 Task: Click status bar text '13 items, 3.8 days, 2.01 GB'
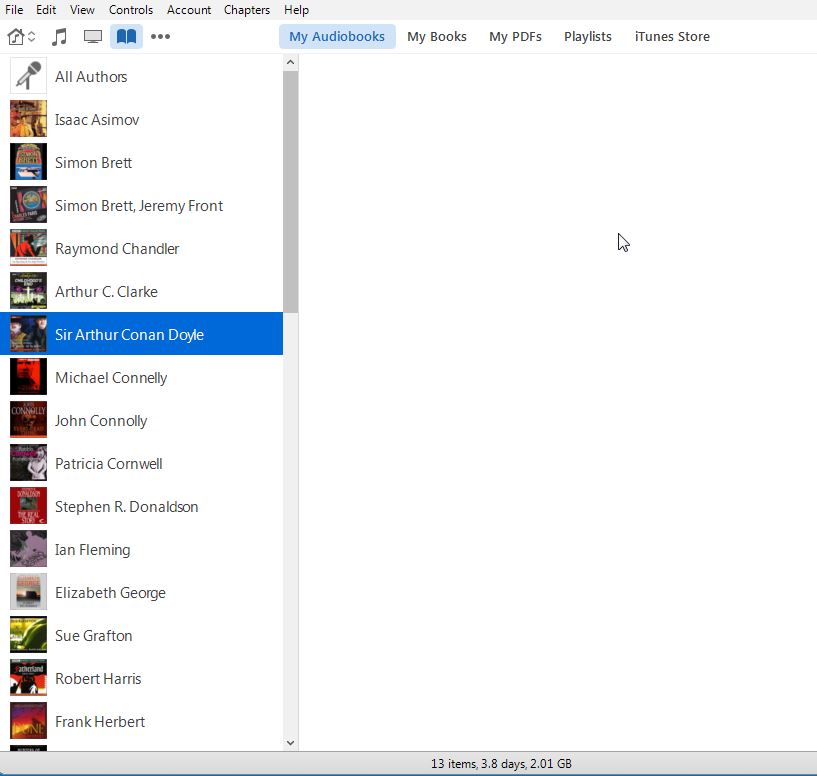[x=501, y=763]
